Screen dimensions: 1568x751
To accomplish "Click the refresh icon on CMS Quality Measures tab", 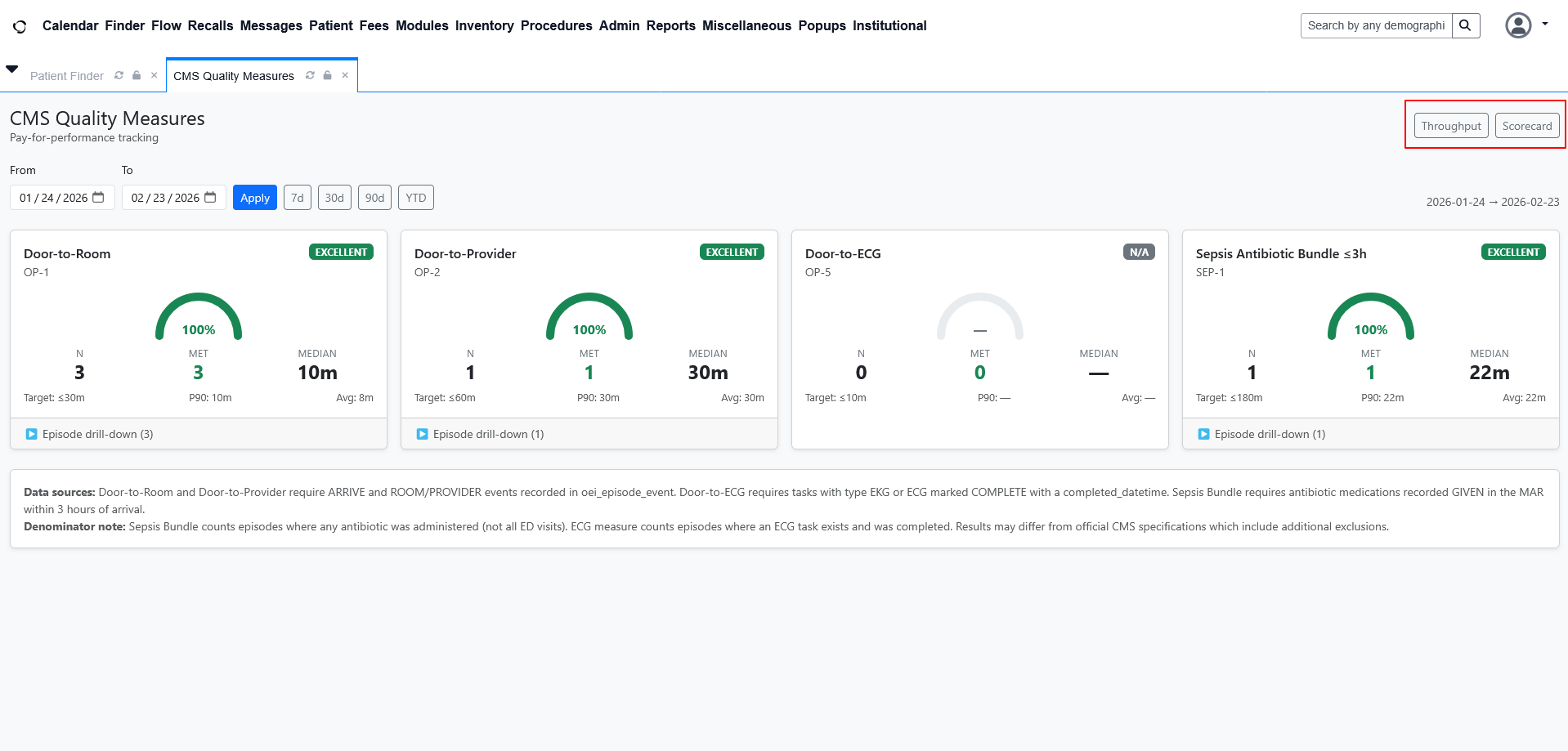I will click(310, 75).
